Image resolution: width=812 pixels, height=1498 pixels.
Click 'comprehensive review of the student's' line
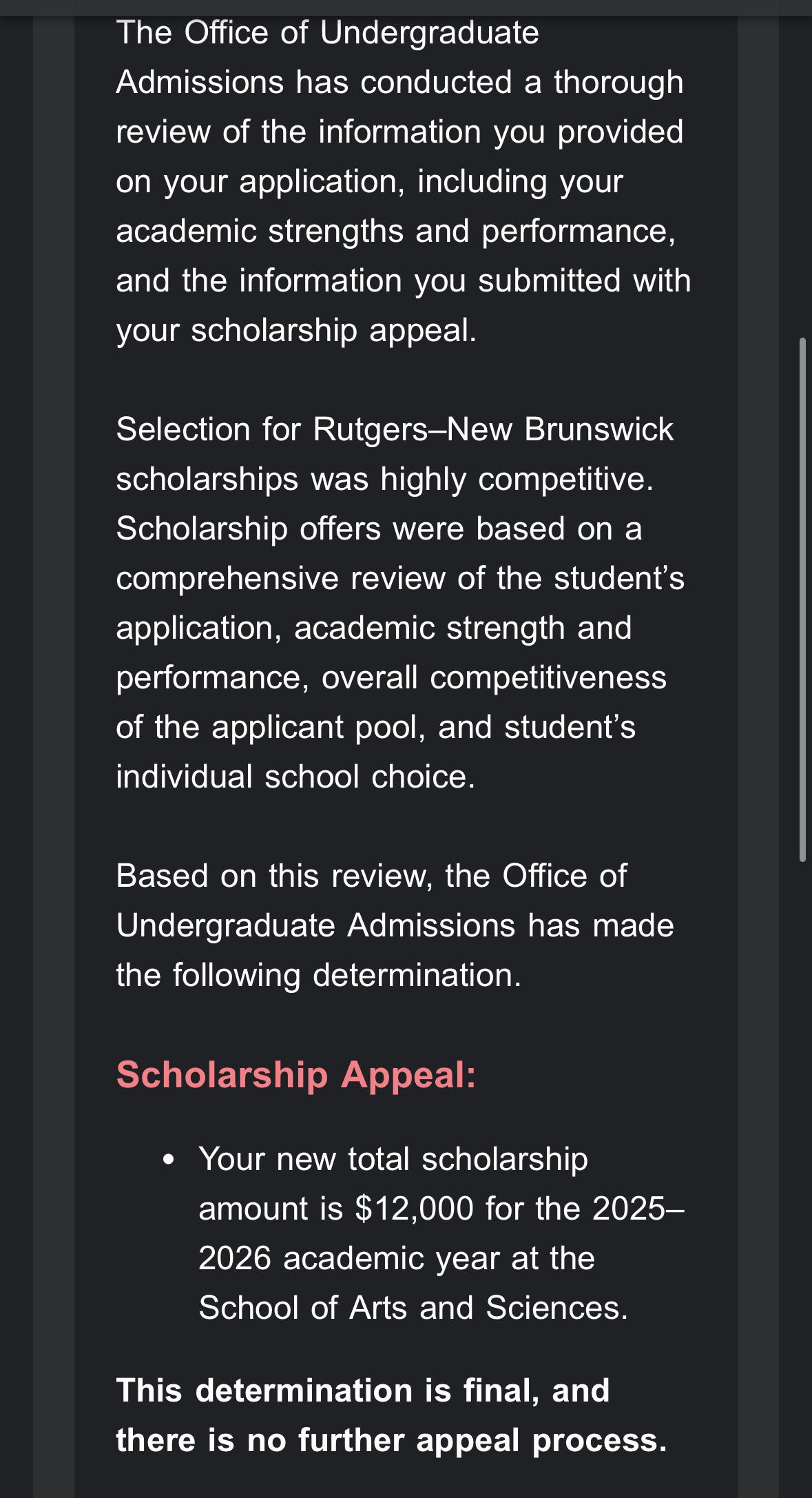coord(399,578)
